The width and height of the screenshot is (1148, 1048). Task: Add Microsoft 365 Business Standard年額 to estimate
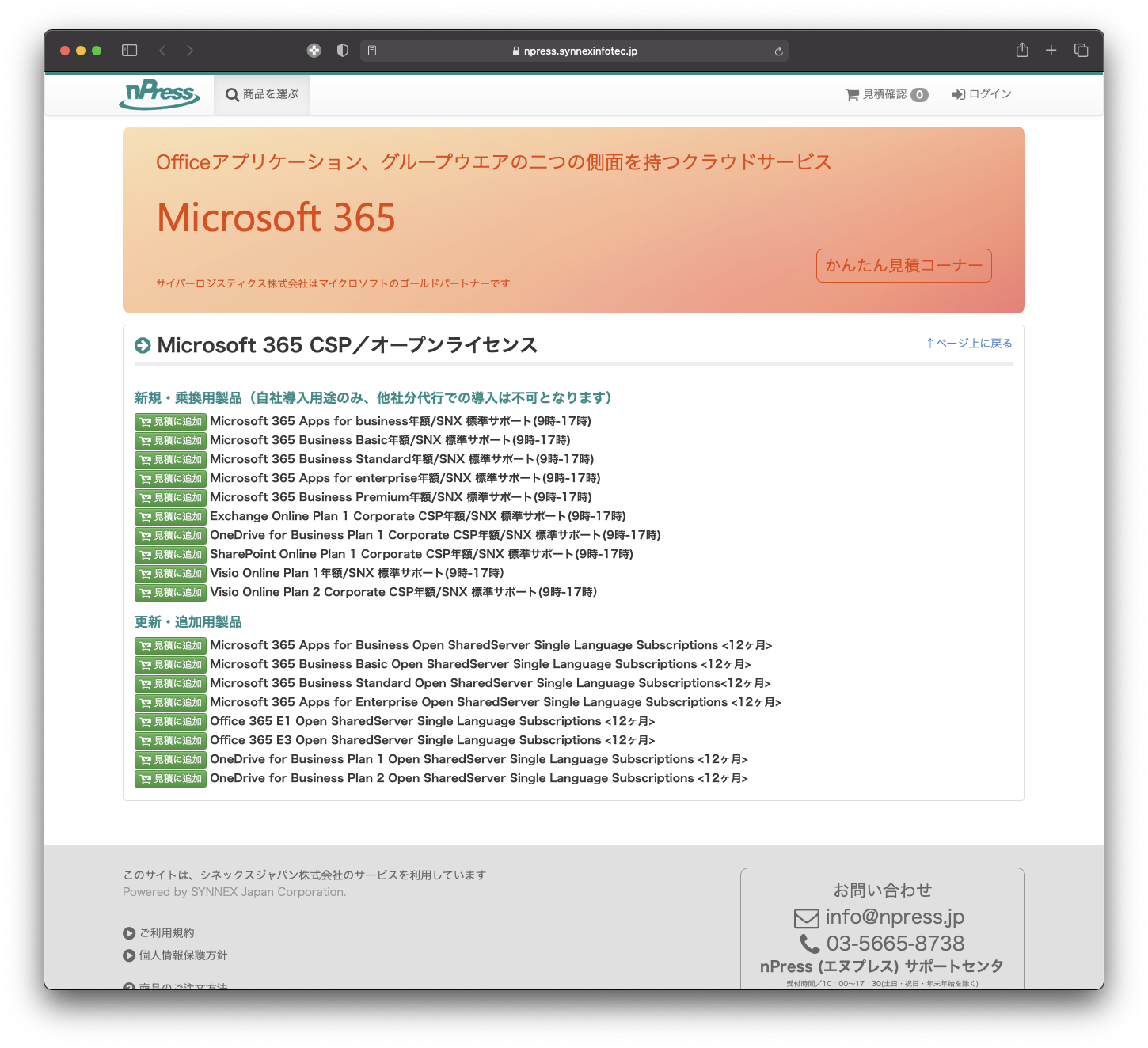pyautogui.click(x=170, y=460)
